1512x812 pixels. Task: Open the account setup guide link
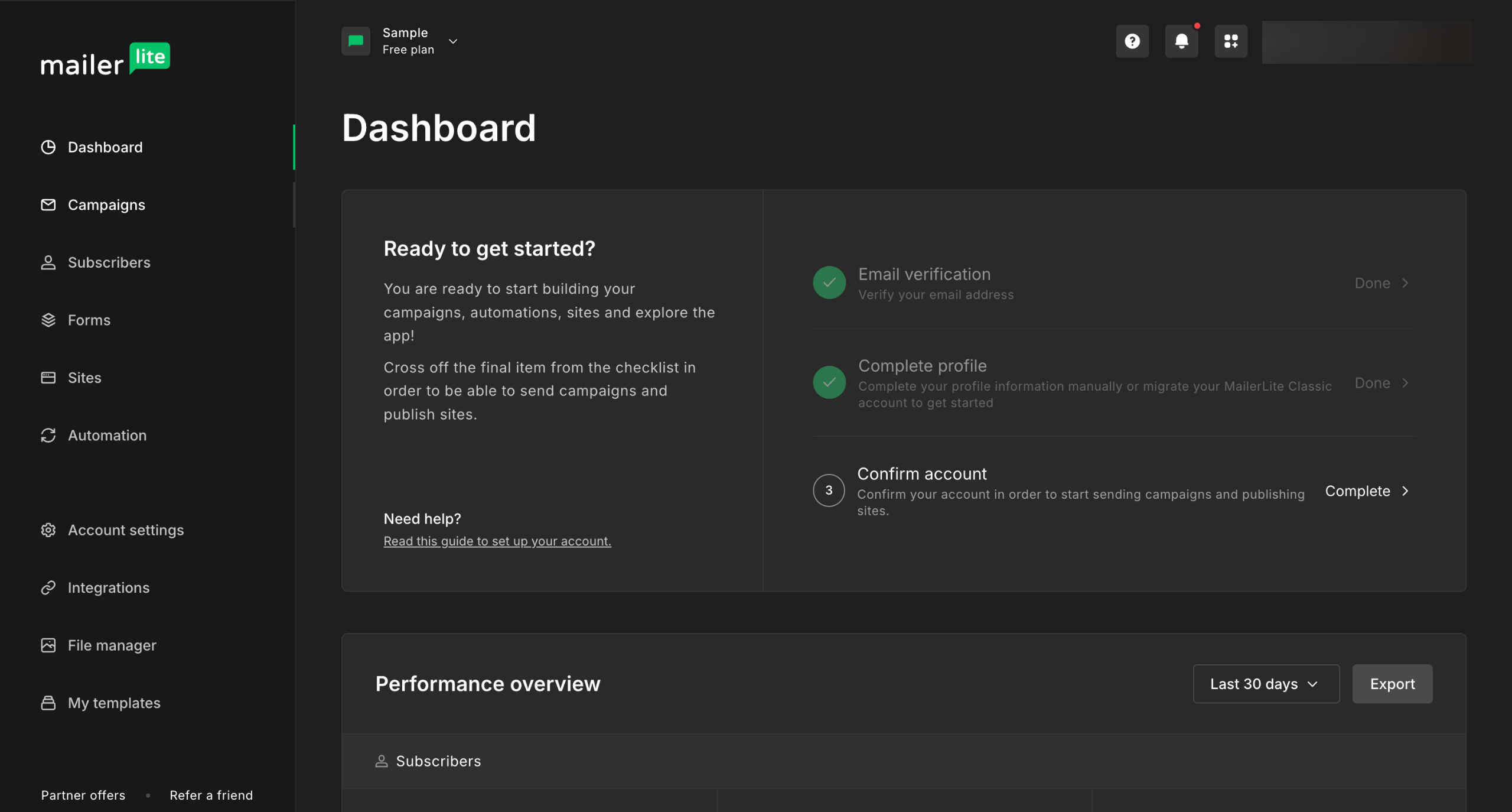pyautogui.click(x=497, y=541)
